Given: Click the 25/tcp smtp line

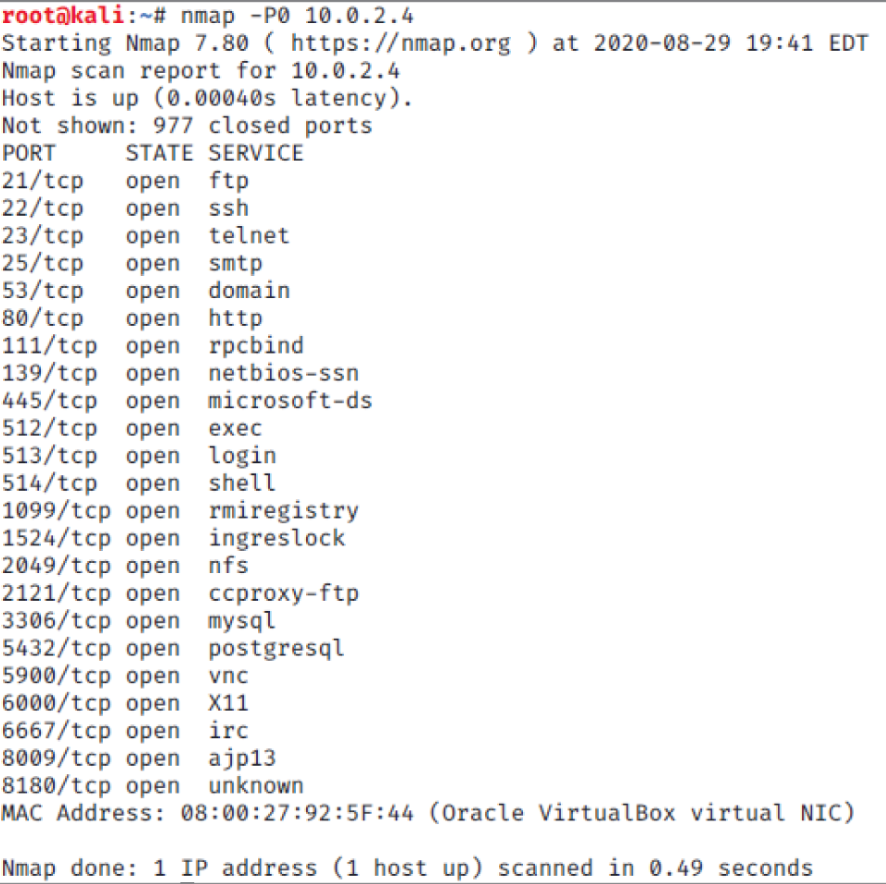Looking at the screenshot, I should (x=132, y=264).
